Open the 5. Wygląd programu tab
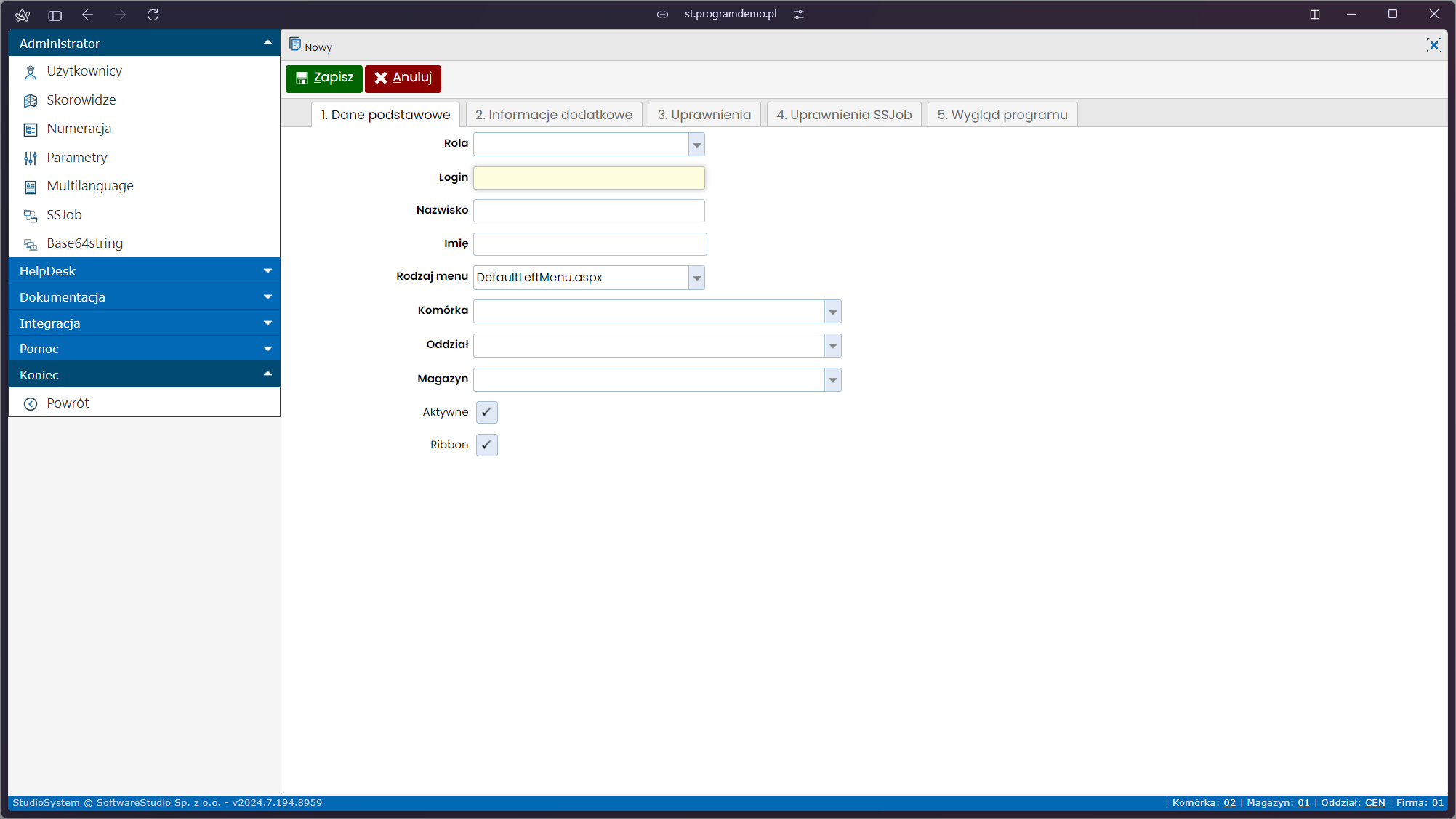Image resolution: width=1456 pixels, height=819 pixels. tap(1002, 115)
